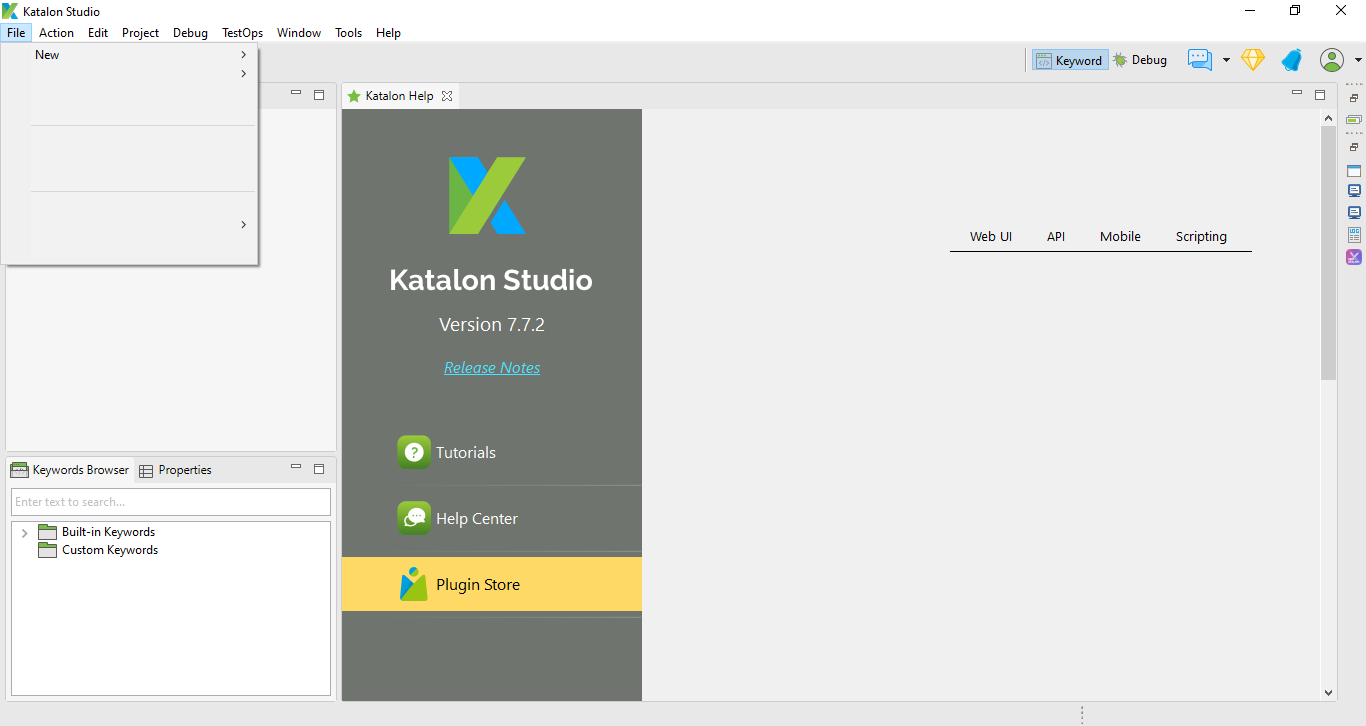Click the help page vertical scrollbar thumb
Screen dimensions: 1366x726
(1328, 253)
